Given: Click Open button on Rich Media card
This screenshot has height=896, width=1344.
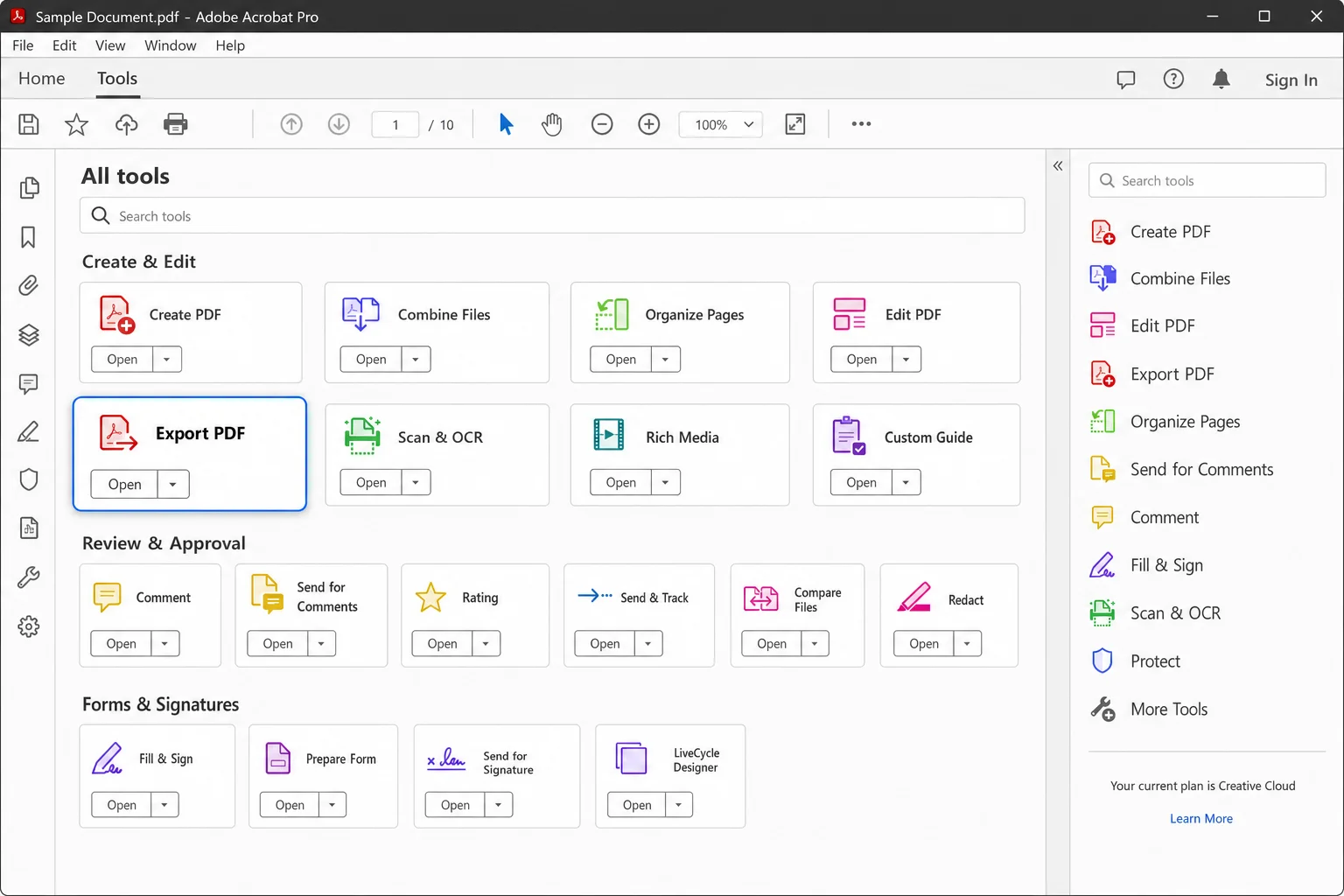Looking at the screenshot, I should pyautogui.click(x=621, y=482).
